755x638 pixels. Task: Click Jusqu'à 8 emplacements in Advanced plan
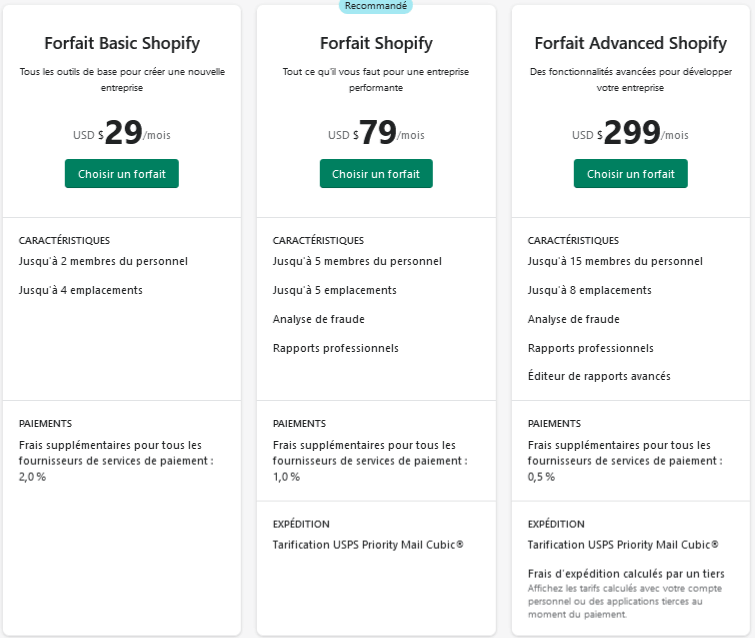(x=590, y=291)
